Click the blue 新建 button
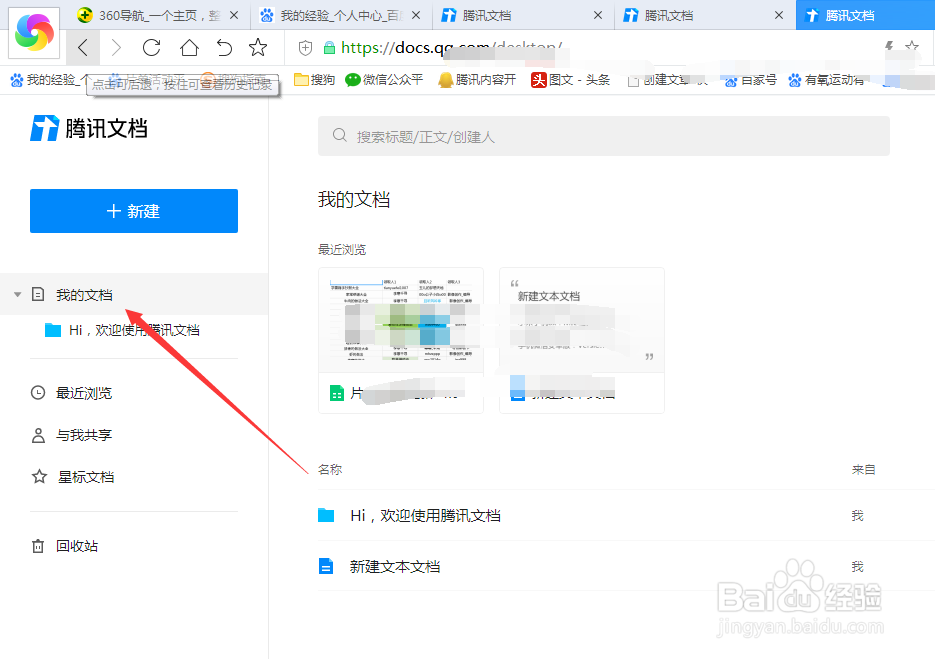 [133, 211]
